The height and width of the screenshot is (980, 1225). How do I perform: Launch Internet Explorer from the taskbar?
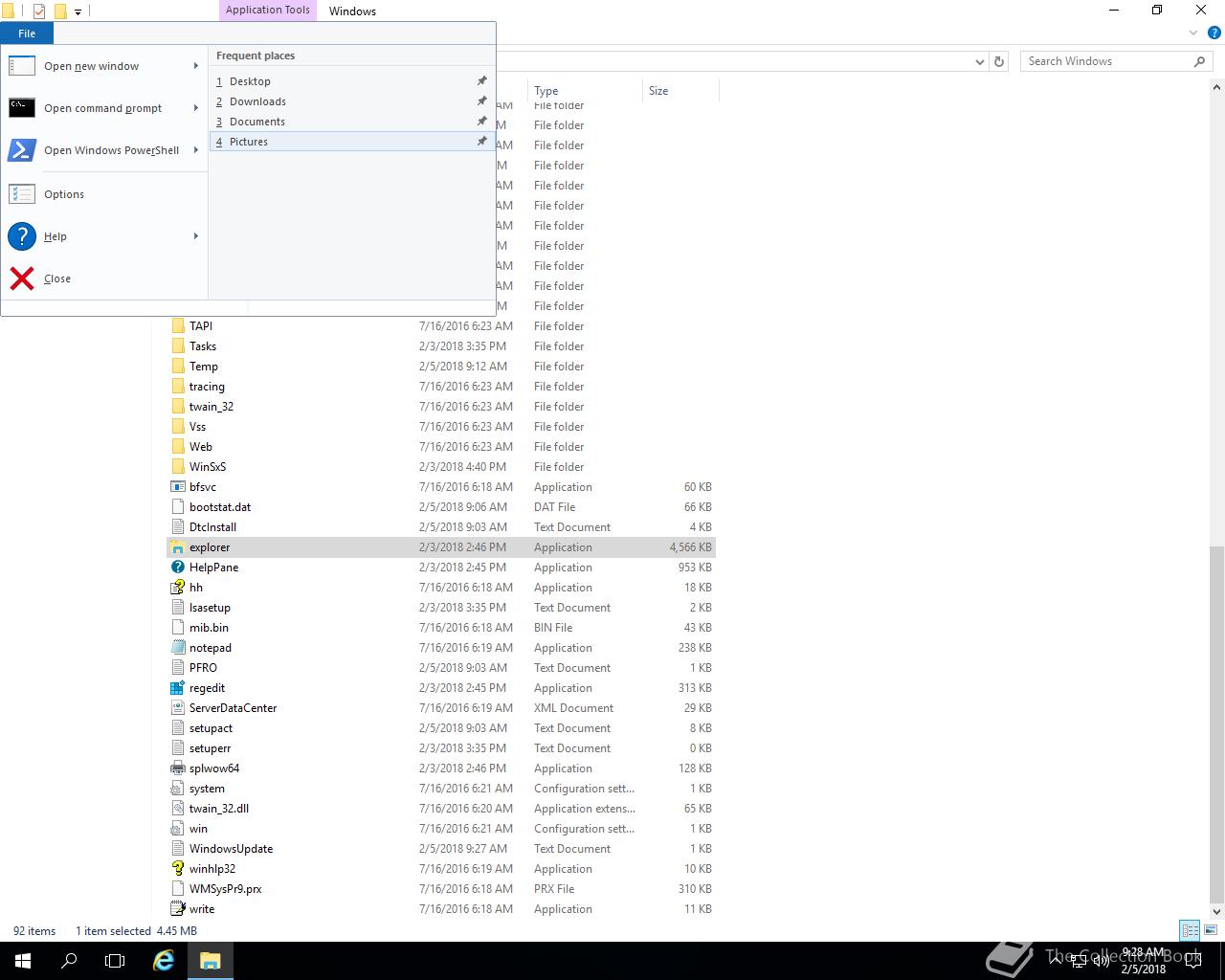[165, 961]
